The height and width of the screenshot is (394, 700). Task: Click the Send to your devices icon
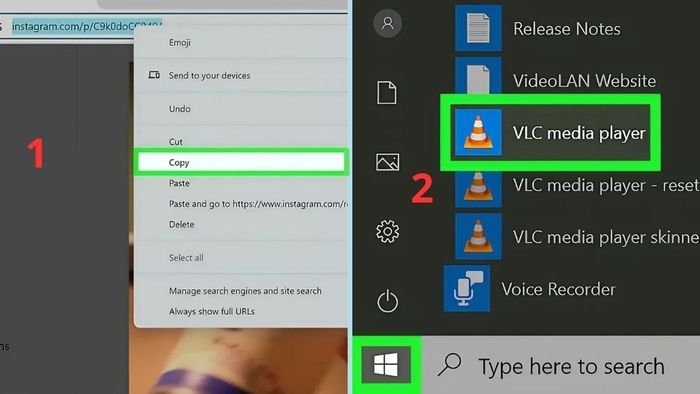tap(154, 75)
